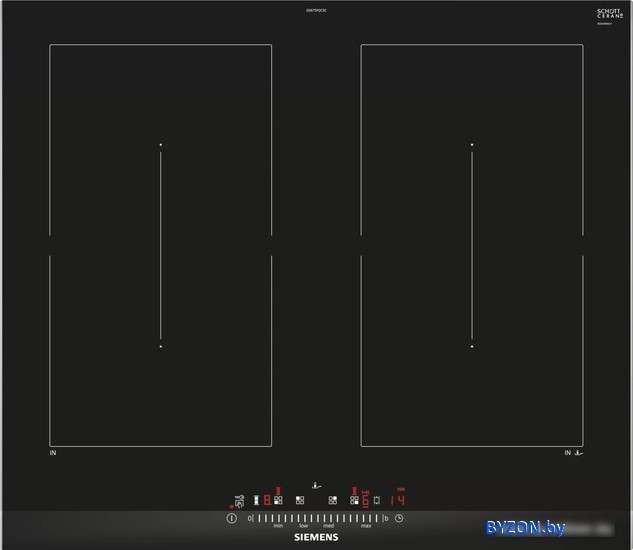Click the SCHOTT CERAN logo
Screen dimensions: 633x550
click(610, 13)
